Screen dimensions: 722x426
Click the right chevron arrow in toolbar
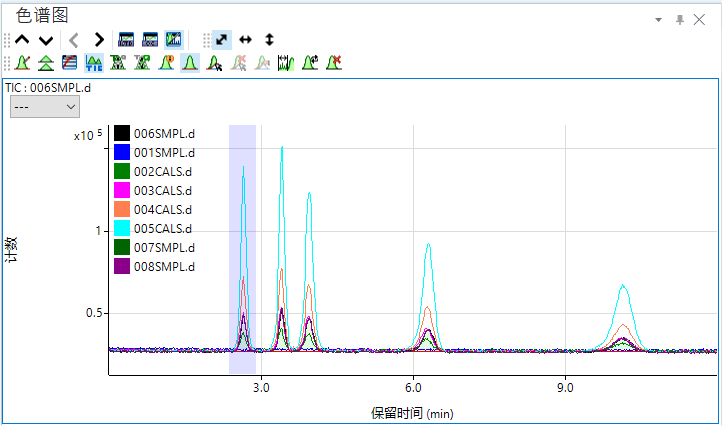pyautogui.click(x=99, y=40)
